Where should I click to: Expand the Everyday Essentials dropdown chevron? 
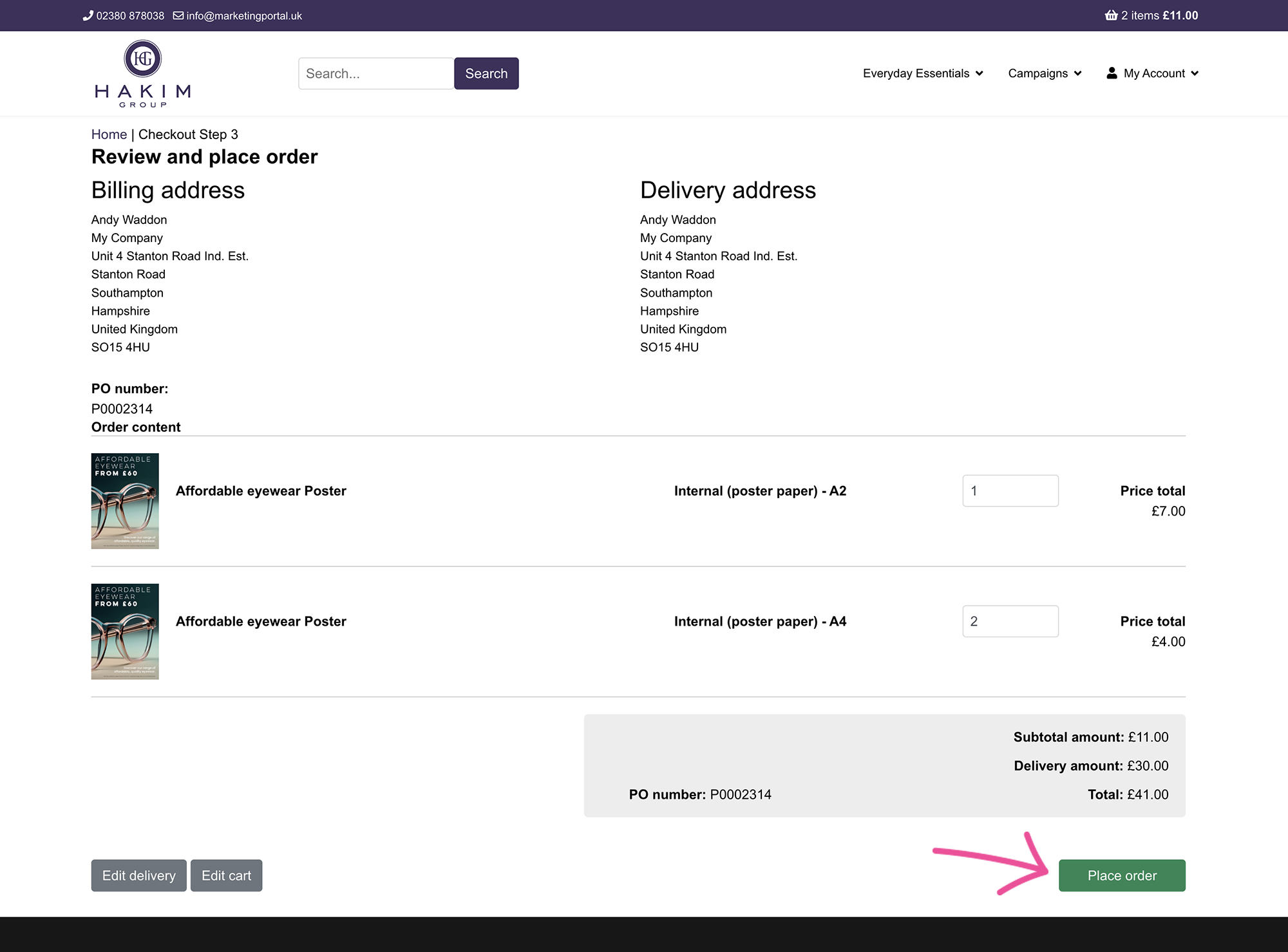coord(979,73)
